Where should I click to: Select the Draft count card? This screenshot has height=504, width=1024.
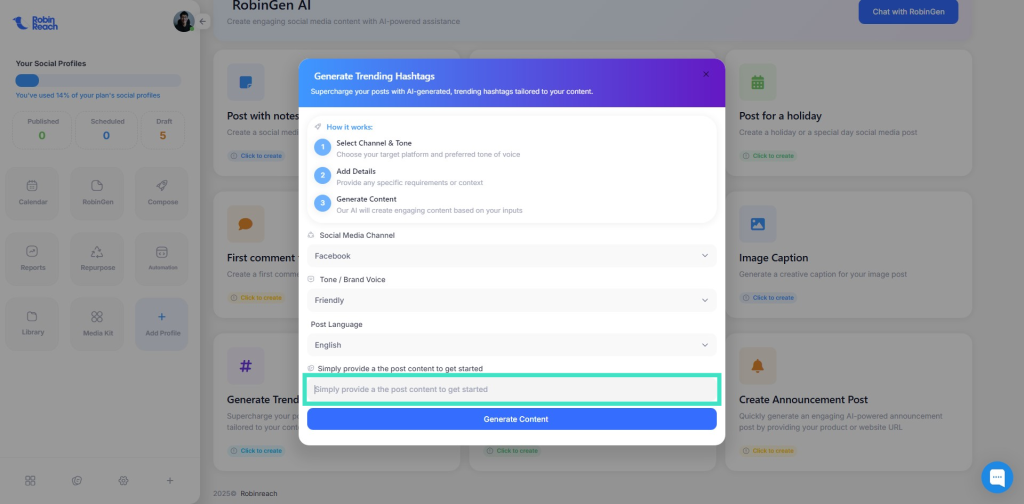point(163,130)
